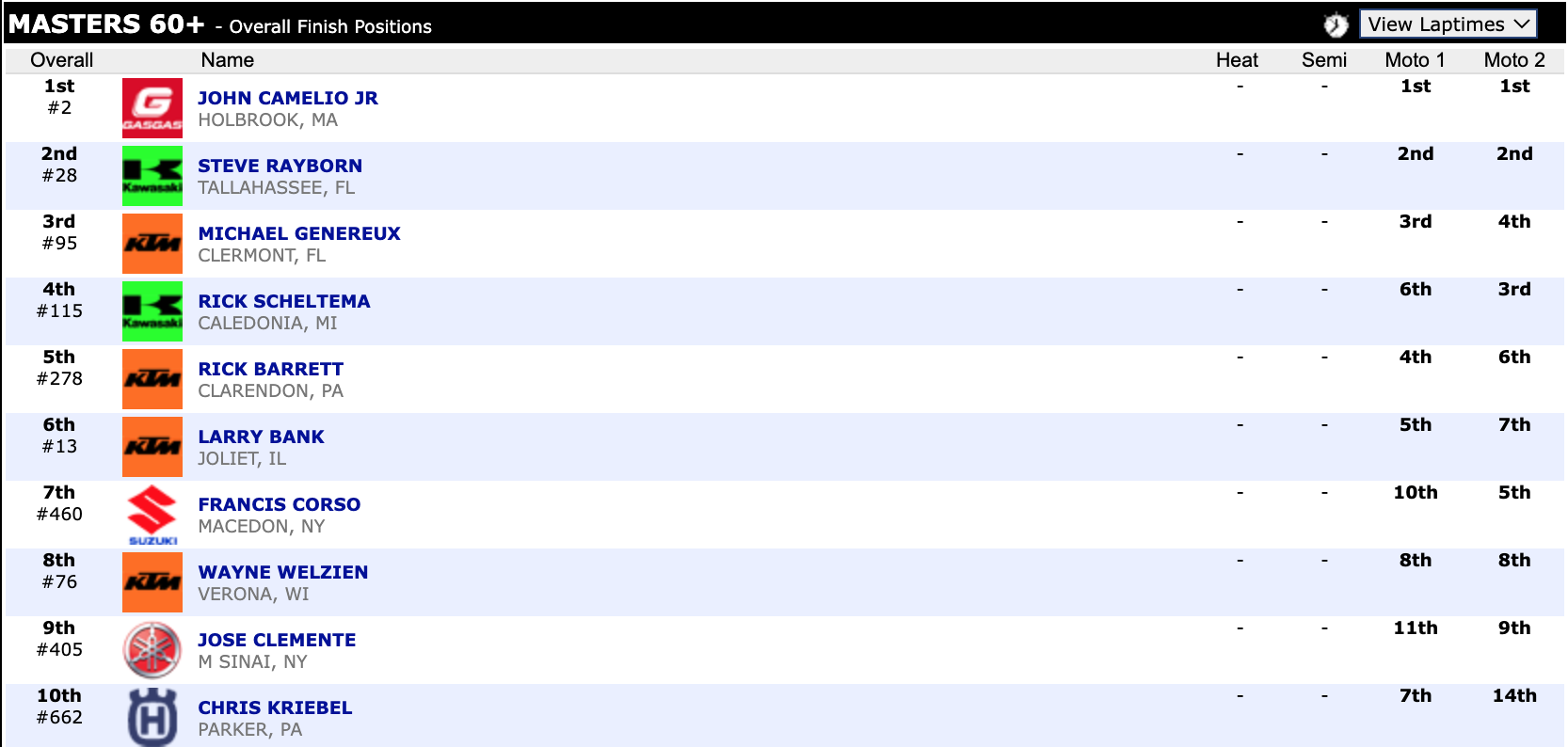Open RICK BARRETT rider page

tap(270, 369)
